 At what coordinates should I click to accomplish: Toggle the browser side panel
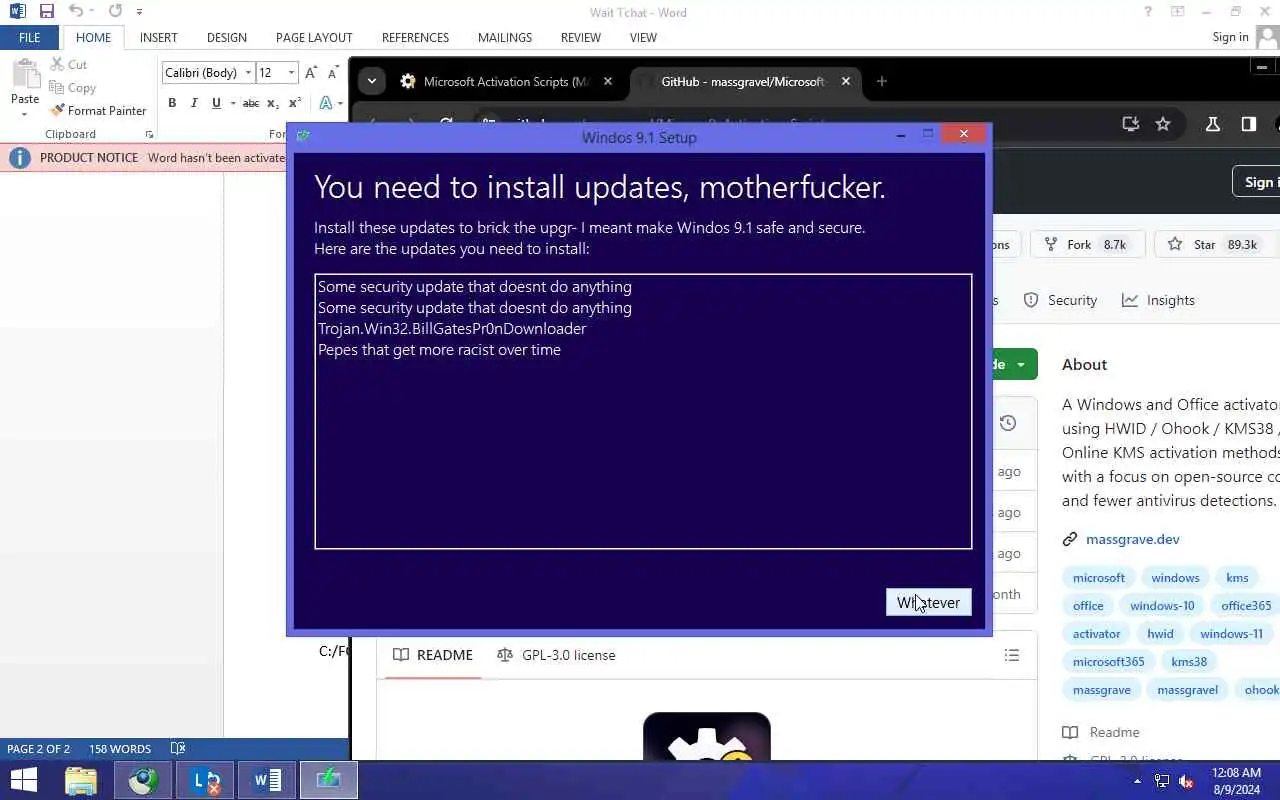click(x=1248, y=124)
